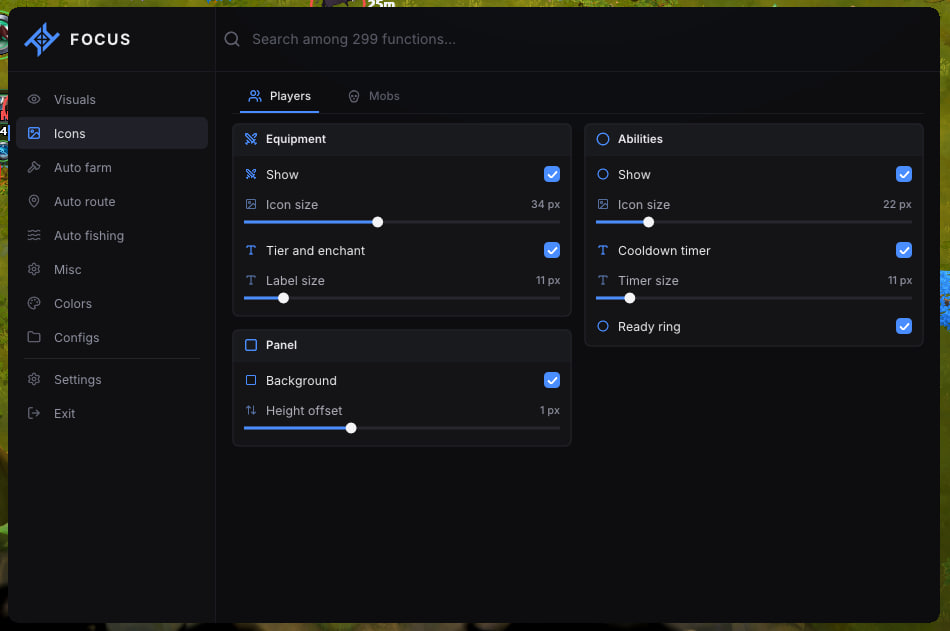Click the Auto fishing waves icon
Screen dimensions: 950x631
click(34, 235)
